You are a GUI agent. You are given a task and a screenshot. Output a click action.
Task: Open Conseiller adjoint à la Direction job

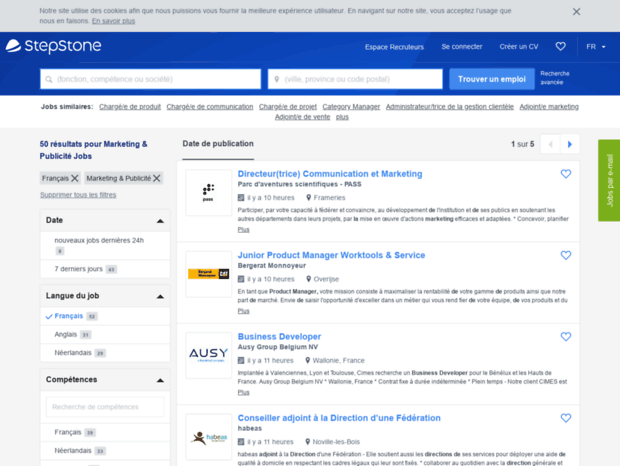pos(339,418)
